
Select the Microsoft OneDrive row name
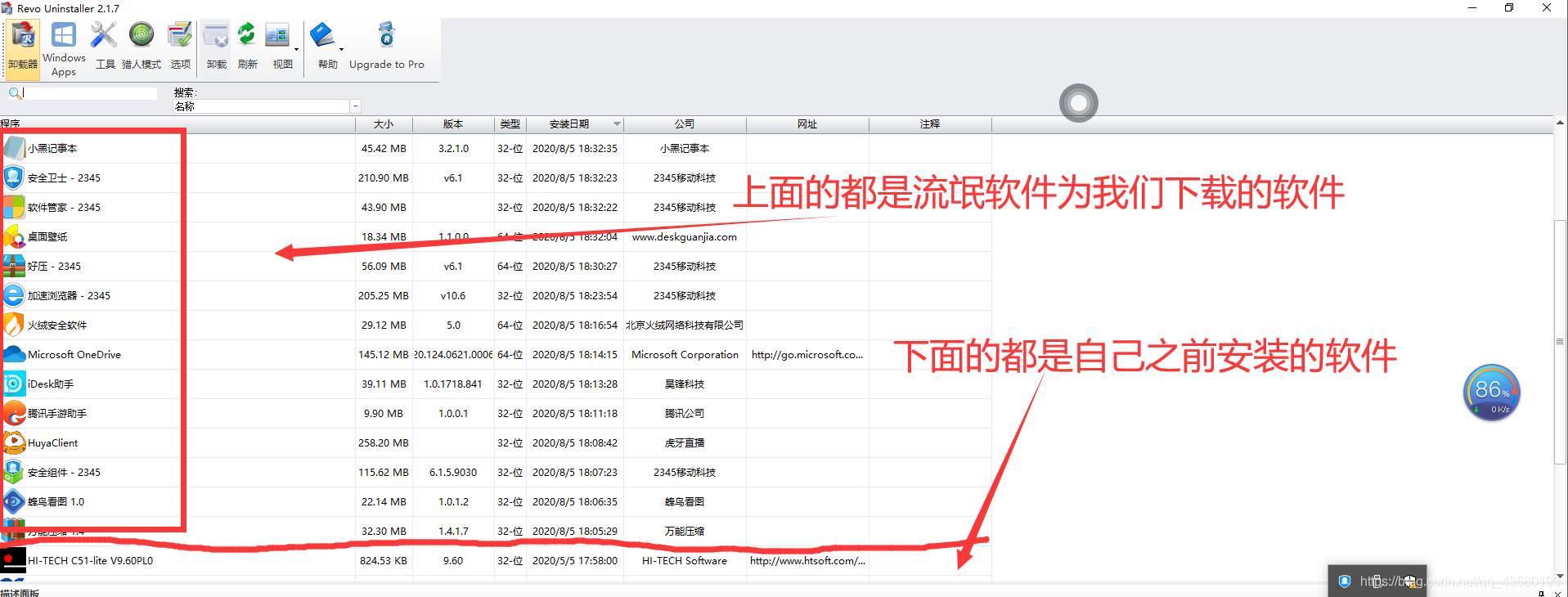[x=74, y=355]
